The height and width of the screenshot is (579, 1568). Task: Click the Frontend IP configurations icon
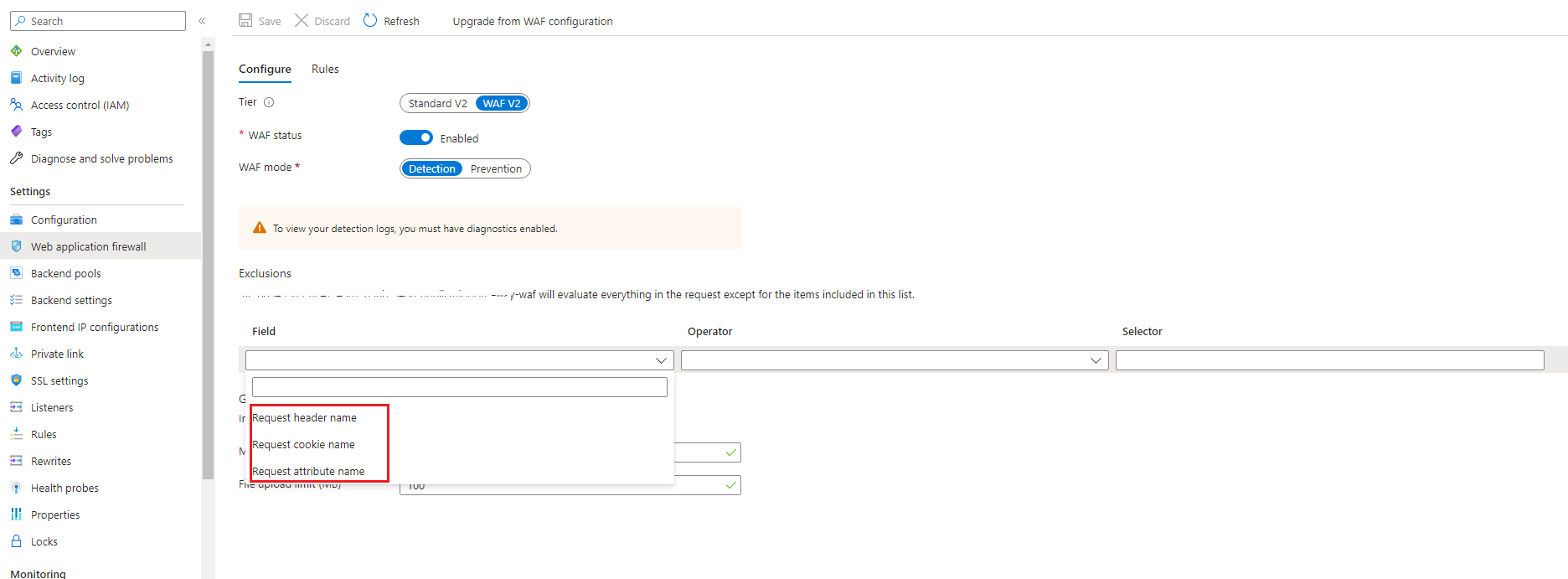(x=16, y=327)
